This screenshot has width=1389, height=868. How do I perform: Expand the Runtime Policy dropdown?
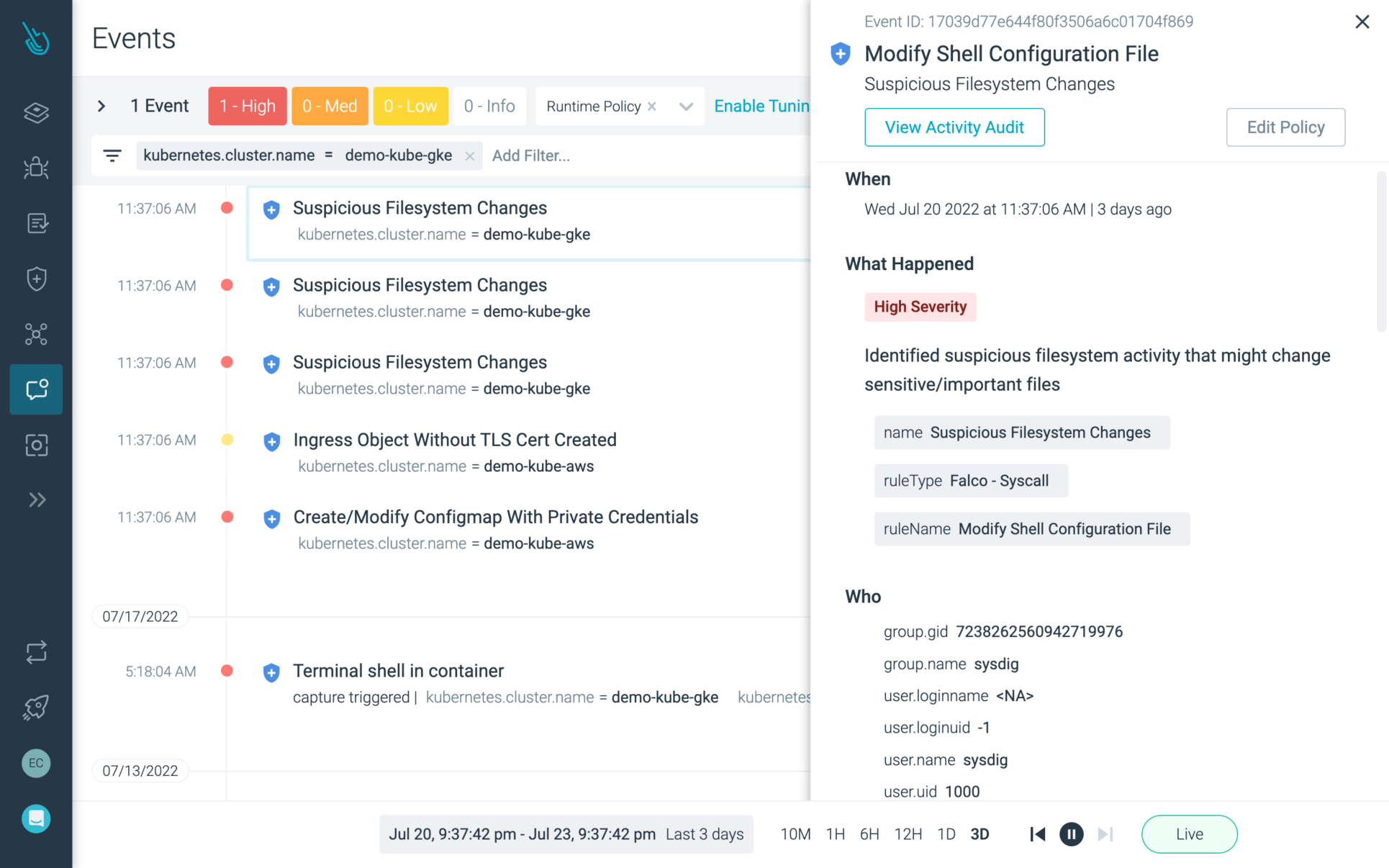click(x=684, y=106)
